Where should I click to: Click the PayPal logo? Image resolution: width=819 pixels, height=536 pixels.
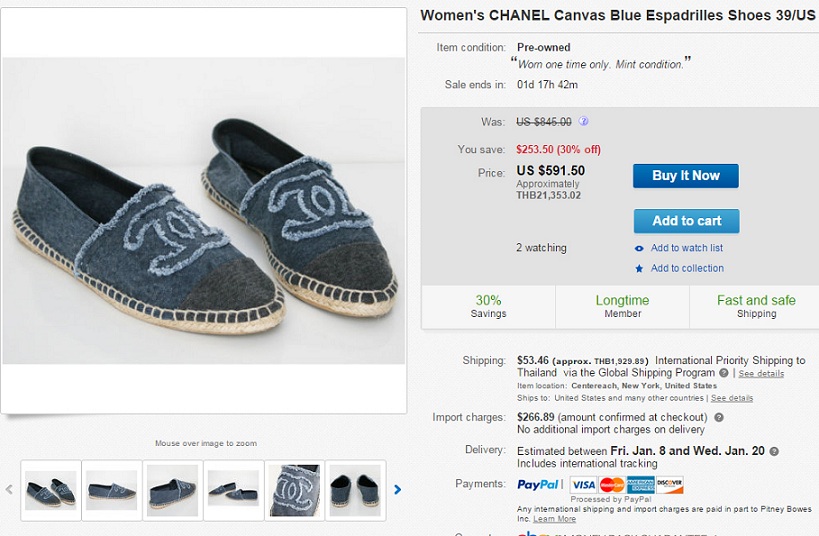tap(538, 485)
